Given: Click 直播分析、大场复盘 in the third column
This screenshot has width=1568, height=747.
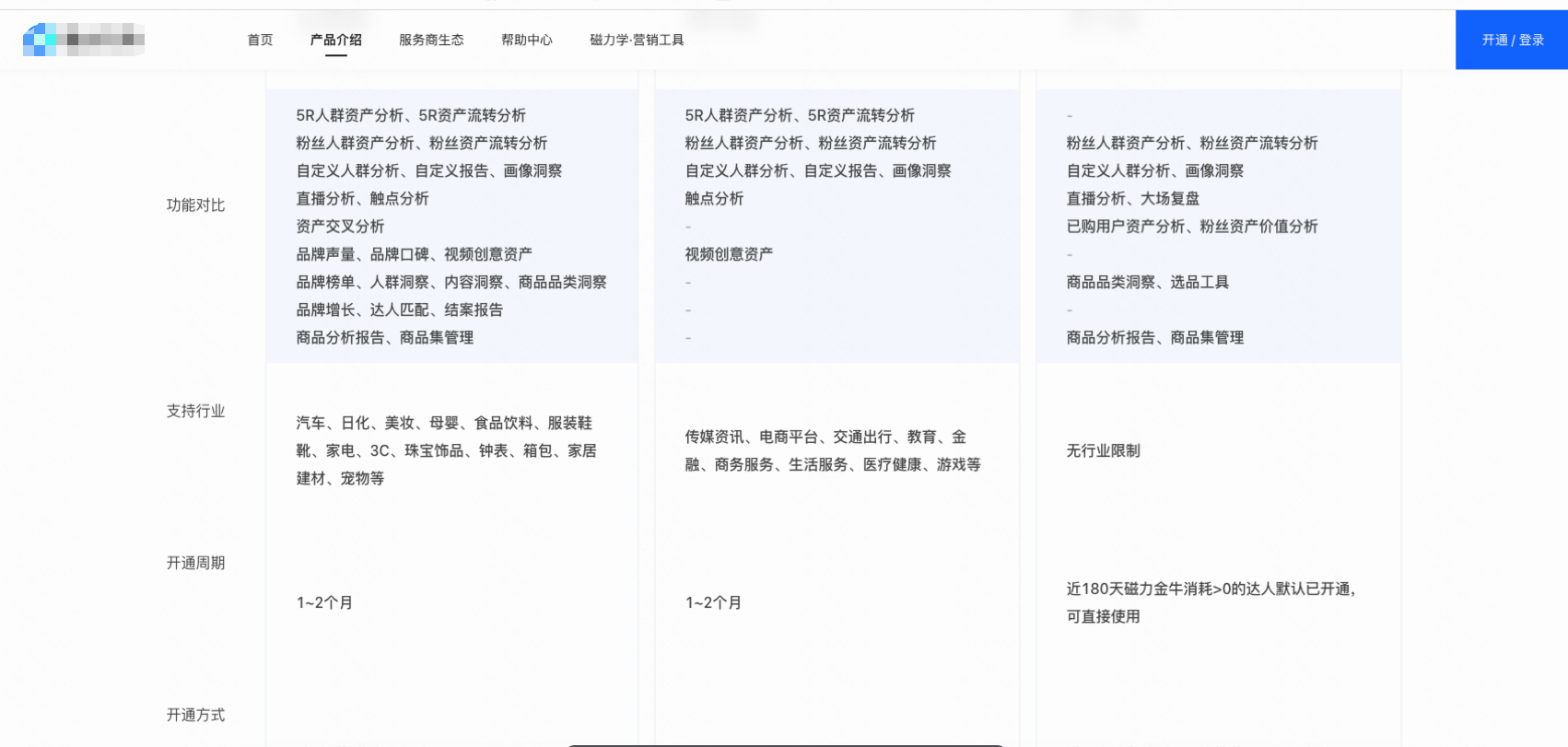Looking at the screenshot, I should click(x=1132, y=199).
